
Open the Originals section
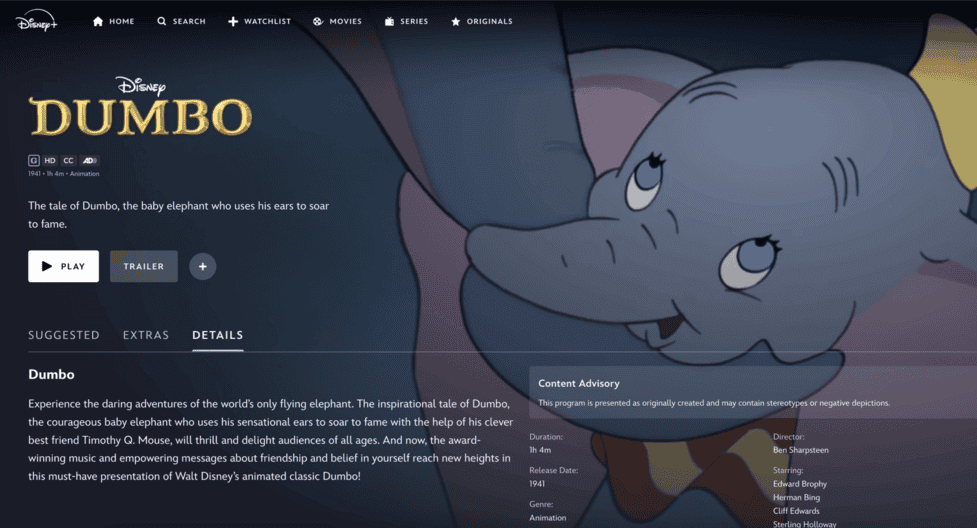[x=482, y=21]
